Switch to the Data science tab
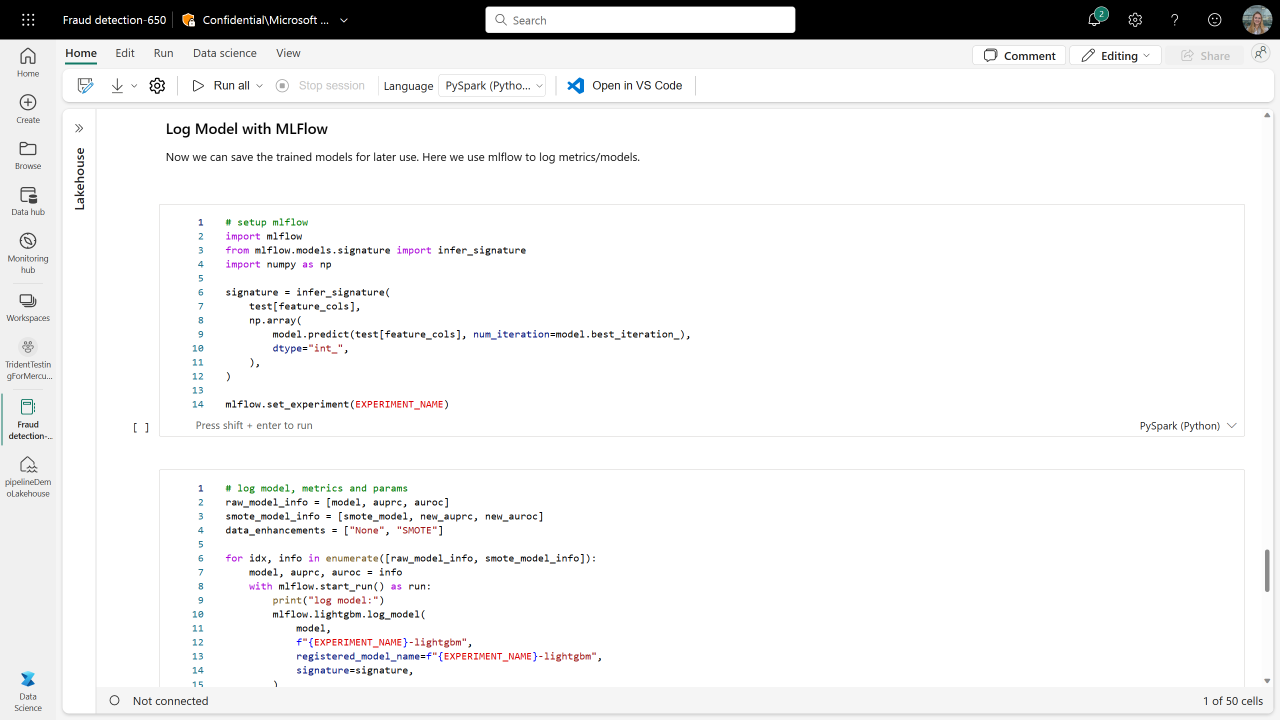Image resolution: width=1280 pixels, height=720 pixels. point(224,53)
